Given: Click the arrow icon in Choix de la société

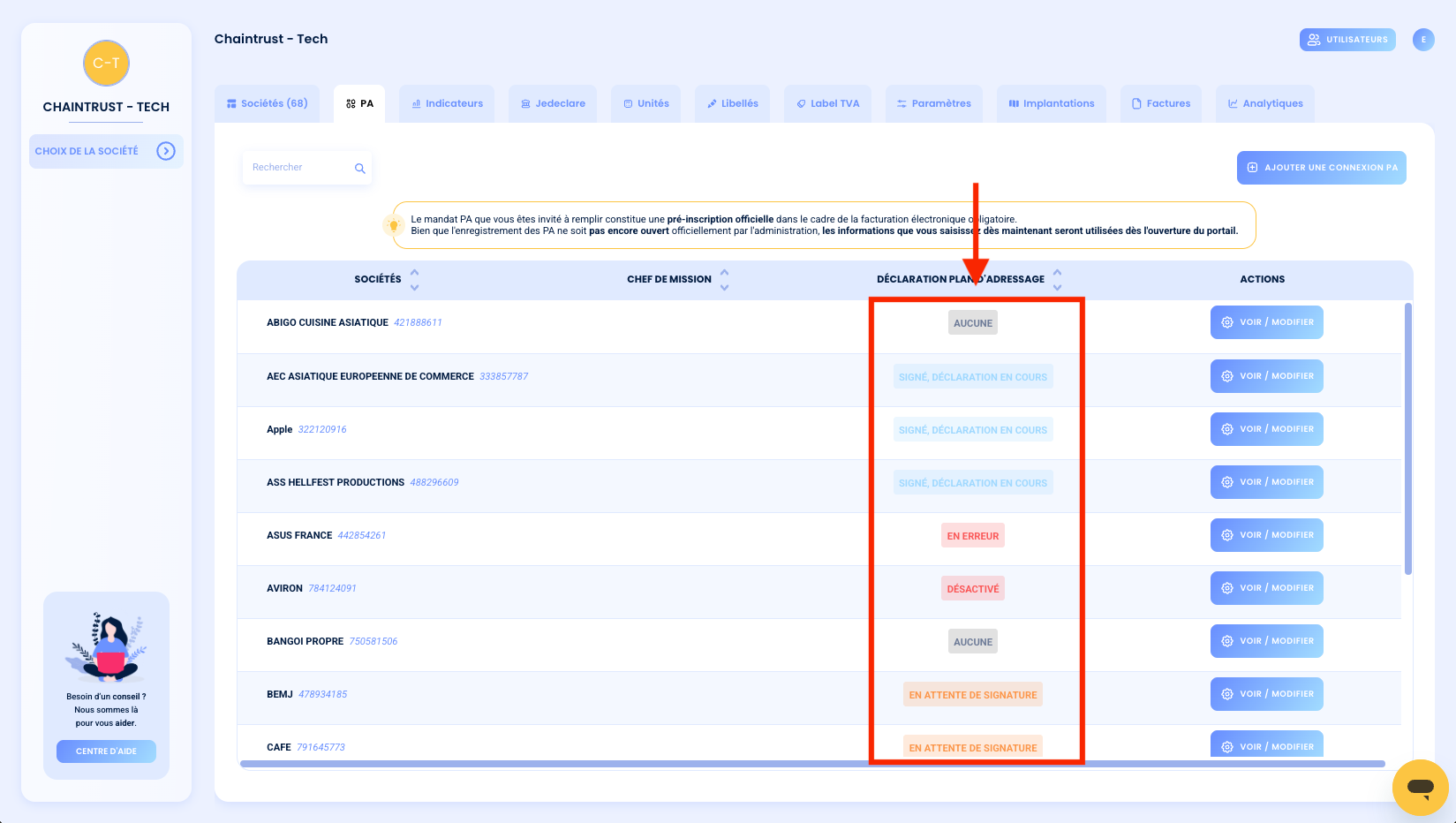Looking at the screenshot, I should [166, 151].
